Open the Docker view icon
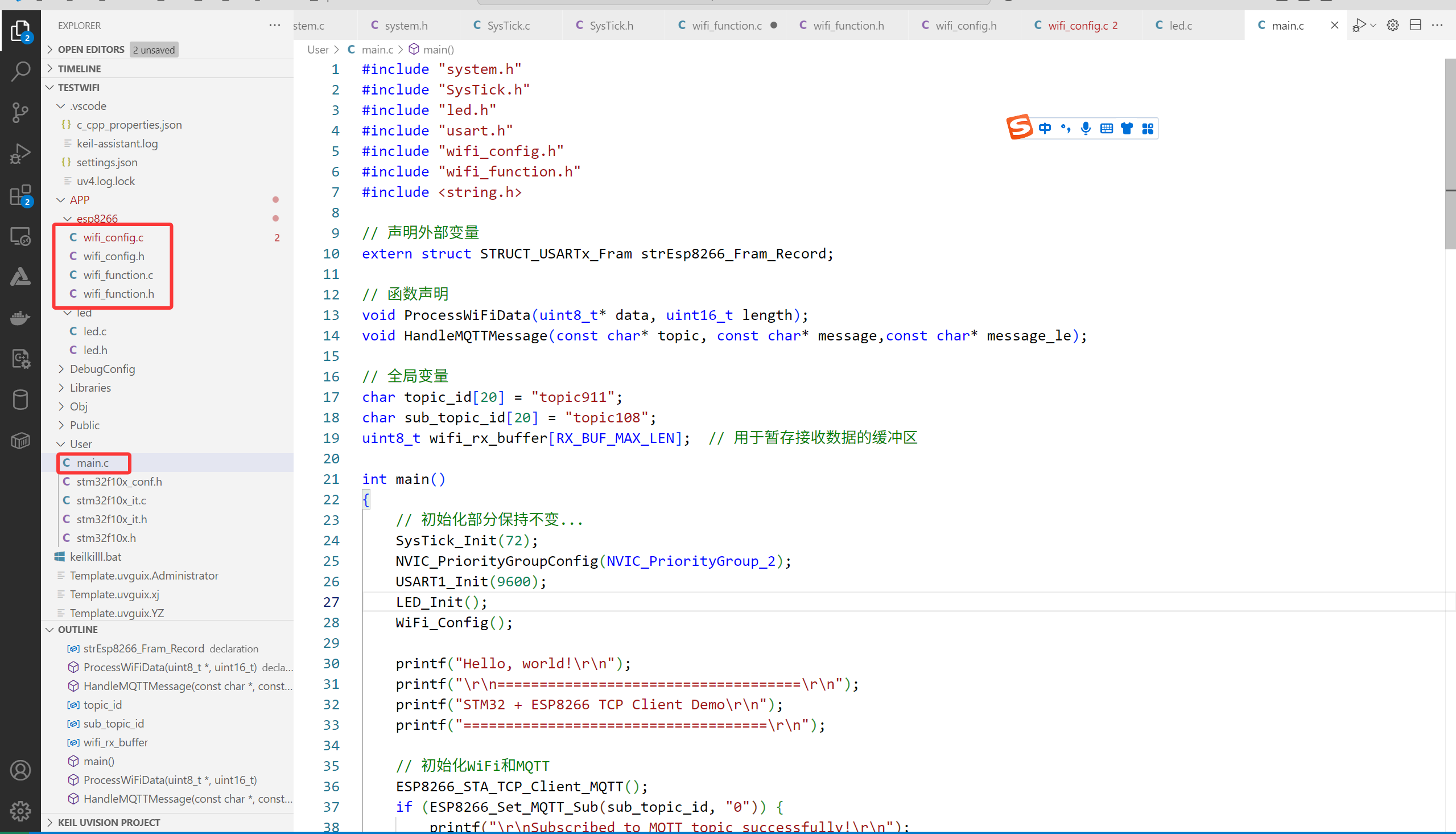 pyautogui.click(x=20, y=318)
